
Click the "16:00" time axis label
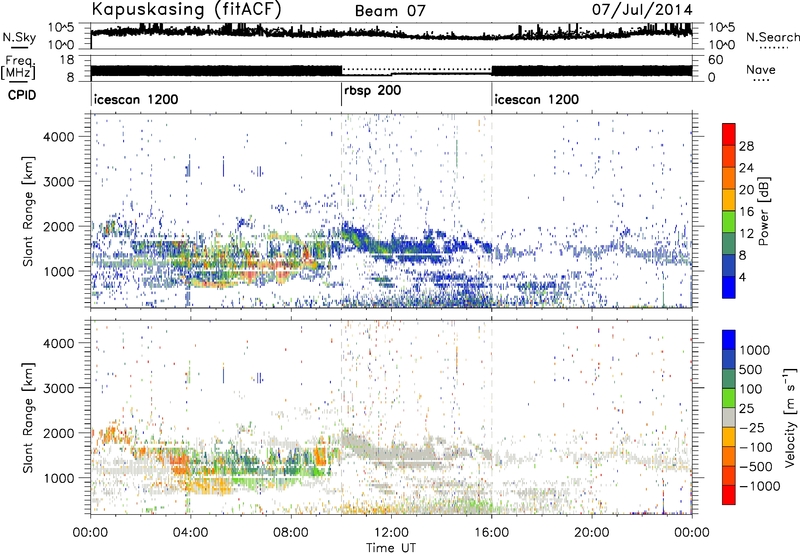[491, 533]
